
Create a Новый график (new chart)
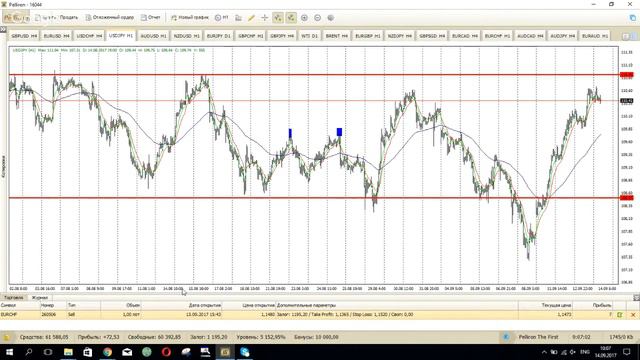pos(190,18)
